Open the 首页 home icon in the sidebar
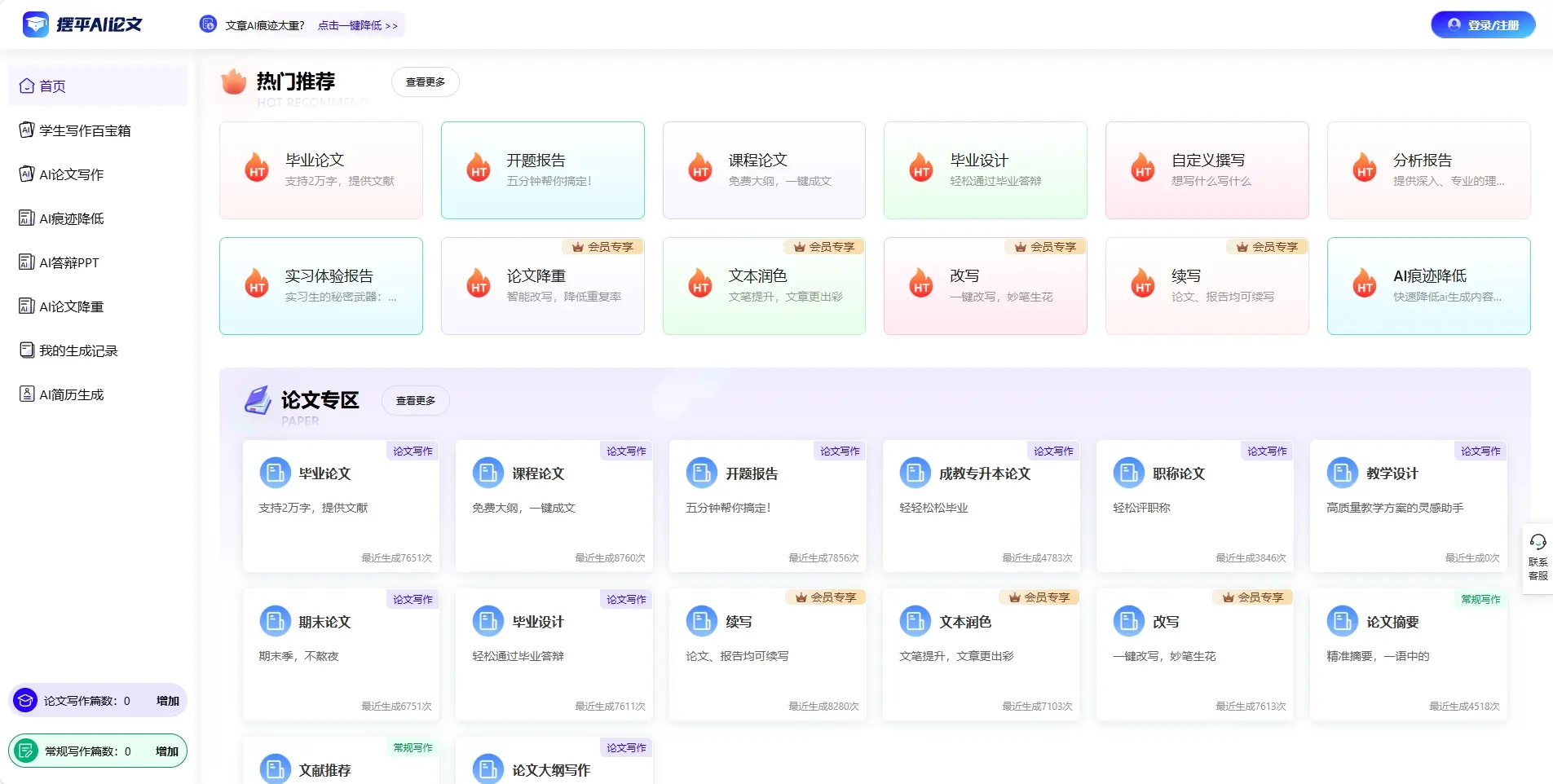Image resolution: width=1553 pixels, height=784 pixels. click(x=27, y=86)
